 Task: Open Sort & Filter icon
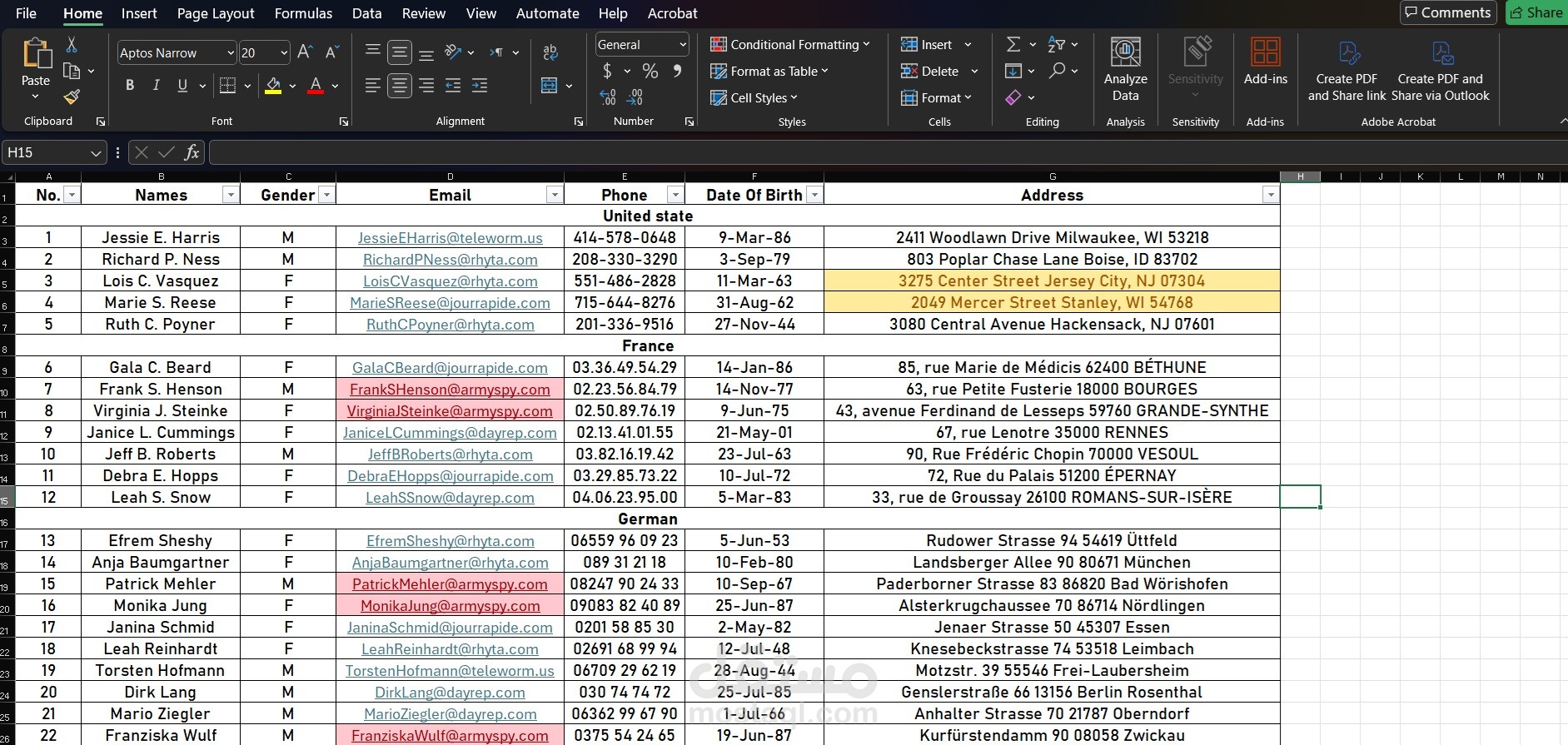click(x=1057, y=44)
